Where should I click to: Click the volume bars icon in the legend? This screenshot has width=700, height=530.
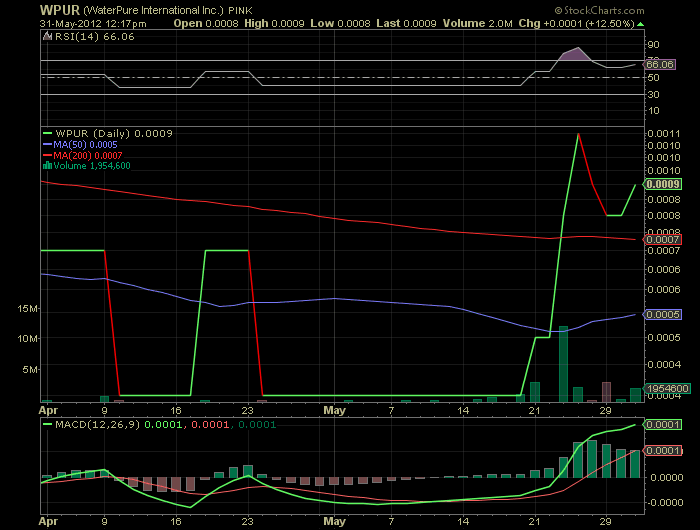(x=47, y=166)
